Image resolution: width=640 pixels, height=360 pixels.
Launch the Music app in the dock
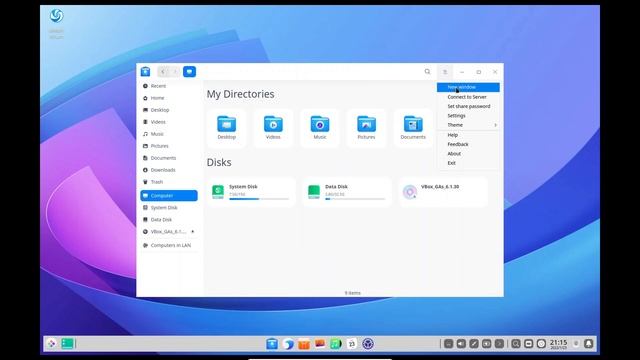(336, 344)
